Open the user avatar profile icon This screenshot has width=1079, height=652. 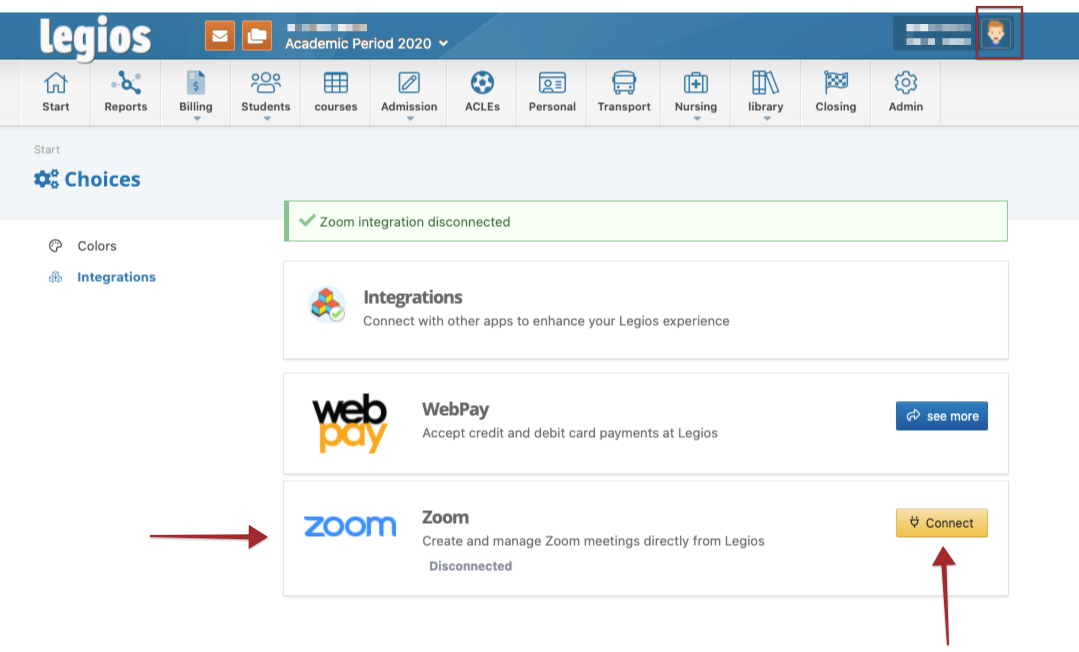tap(996, 35)
